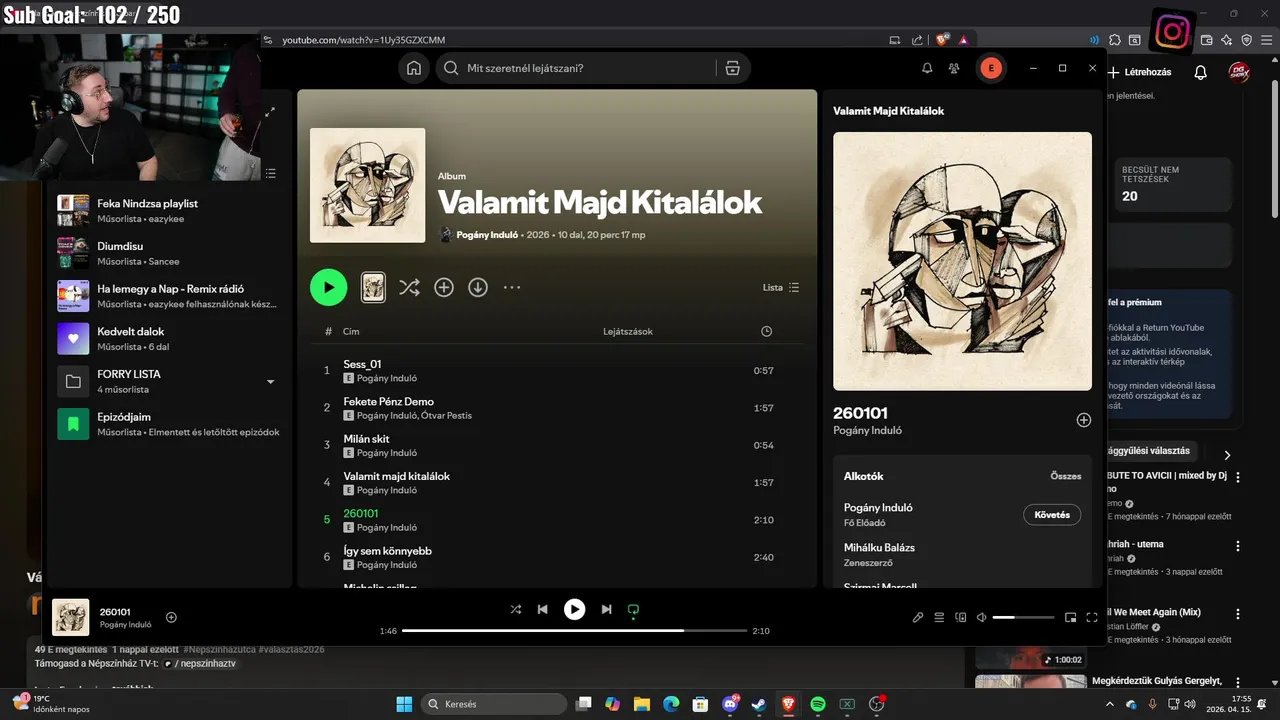Add current song to library in player bar
Viewport: 1280px width, 720px height.
tap(171, 617)
